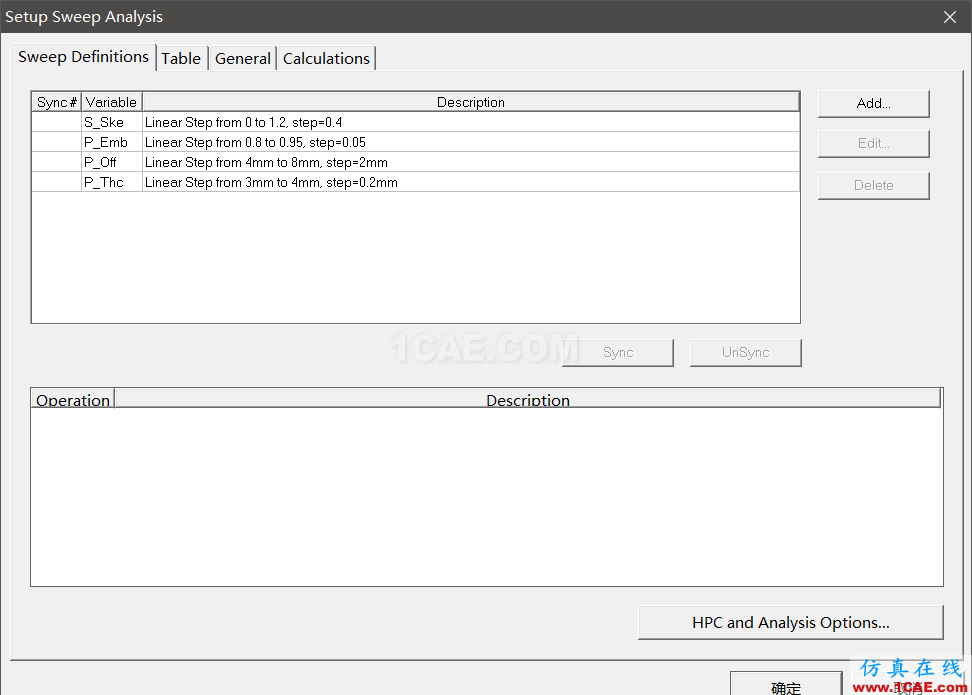Click the operations list Description header

[528, 399]
